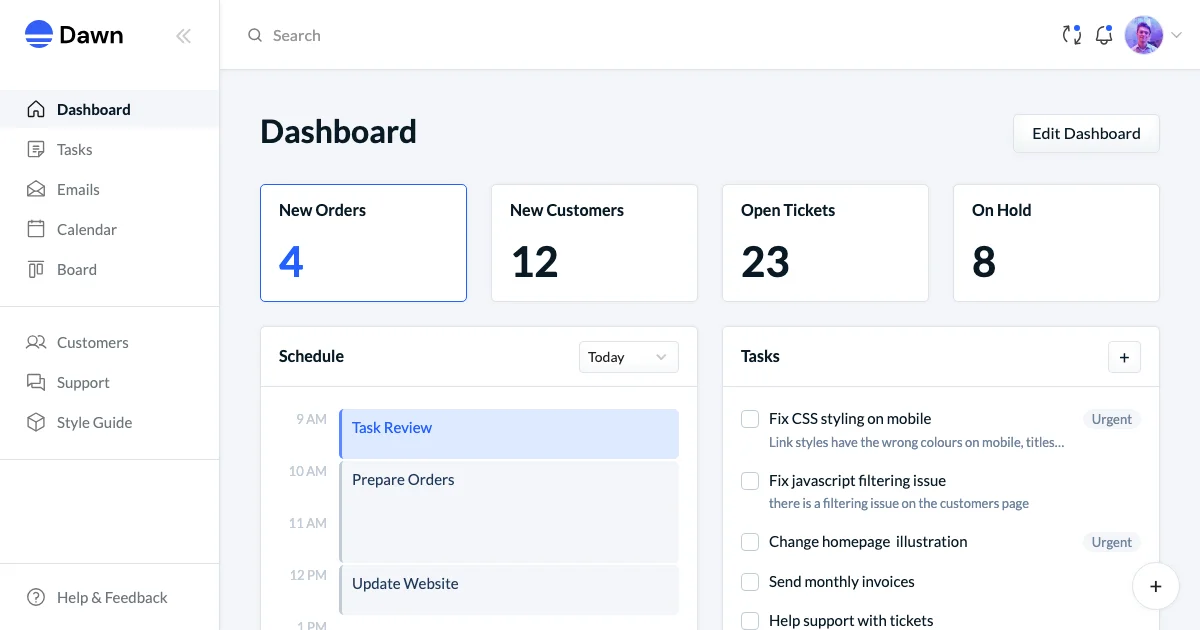The width and height of the screenshot is (1200, 630).
Task: Open the user avatar profile picture
Action: pyautogui.click(x=1144, y=35)
